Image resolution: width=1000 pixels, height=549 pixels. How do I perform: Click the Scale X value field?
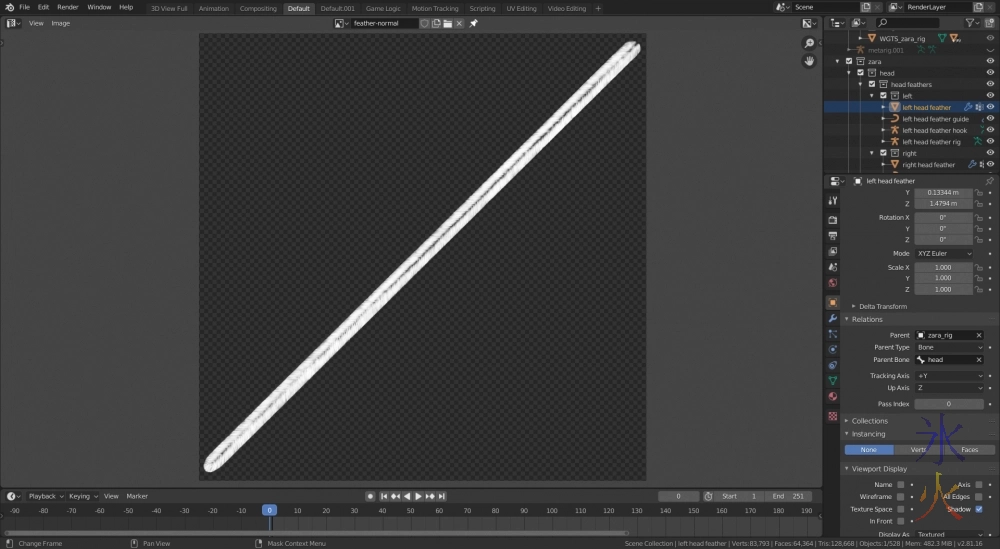[943, 268]
